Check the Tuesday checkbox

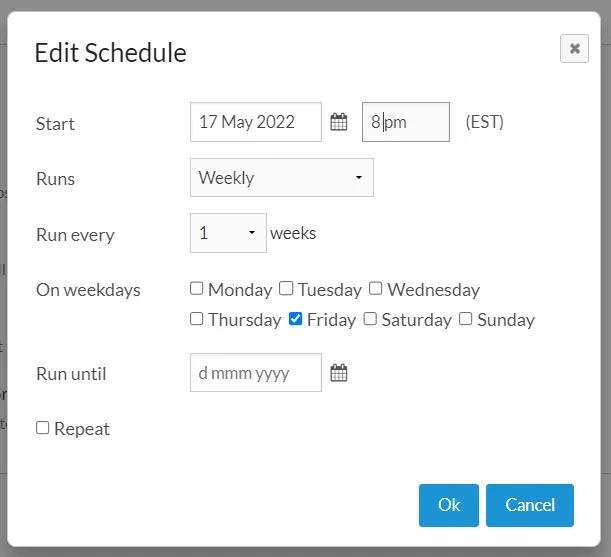click(x=286, y=288)
